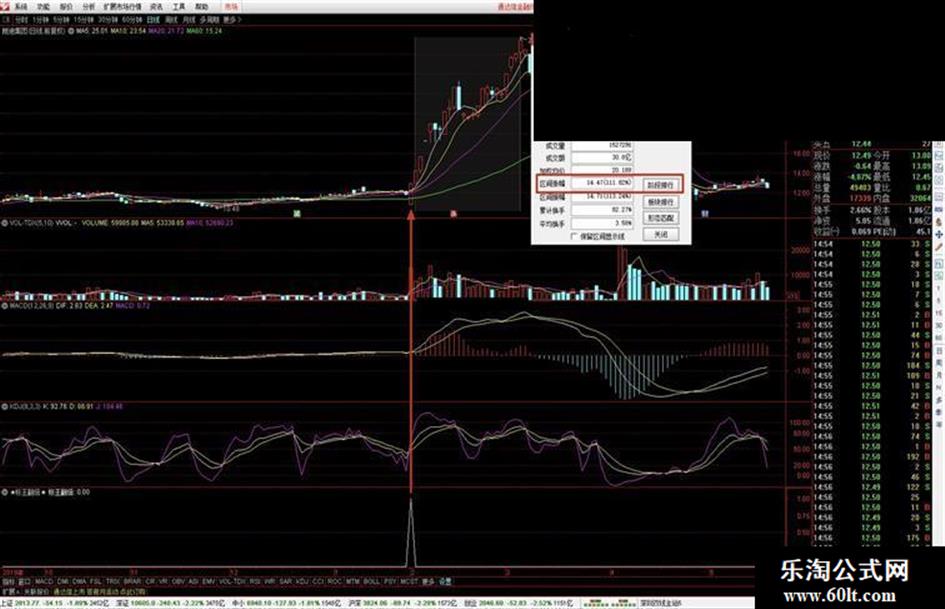Open the 资讯 menu
This screenshot has height=609, width=945.
pos(156,7)
